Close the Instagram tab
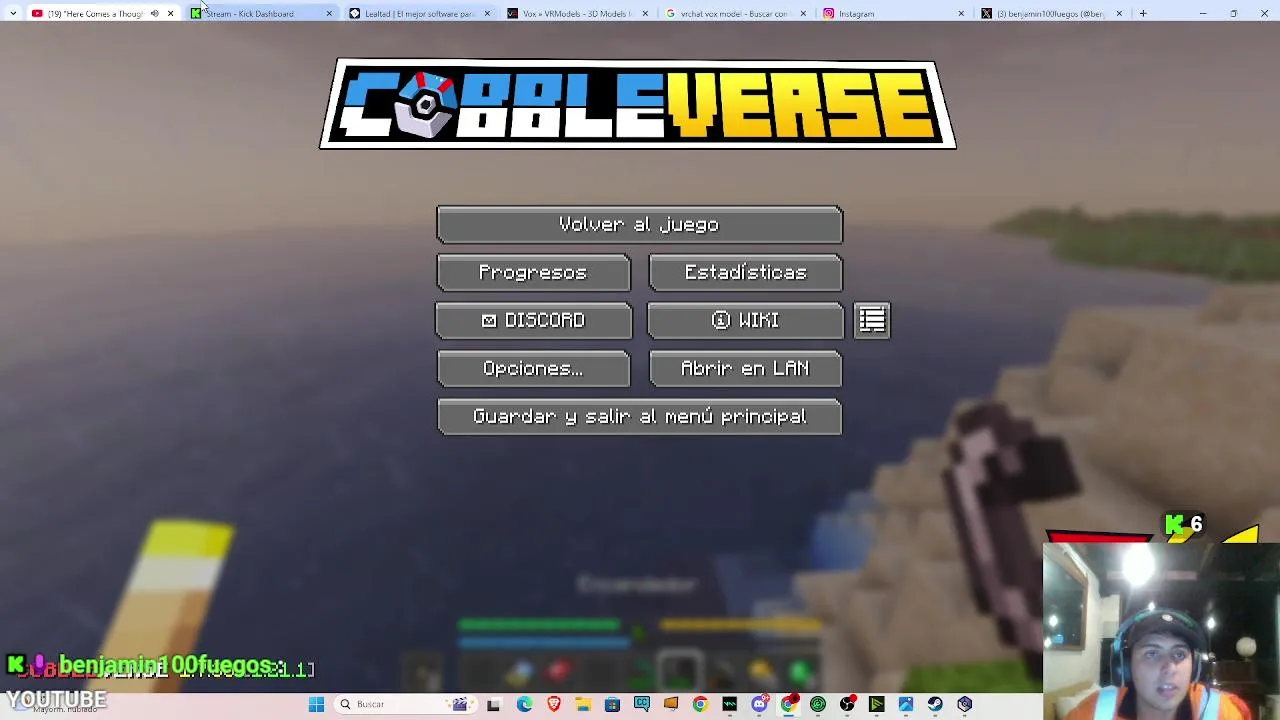This screenshot has height=720, width=1280. pyautogui.click(x=961, y=14)
